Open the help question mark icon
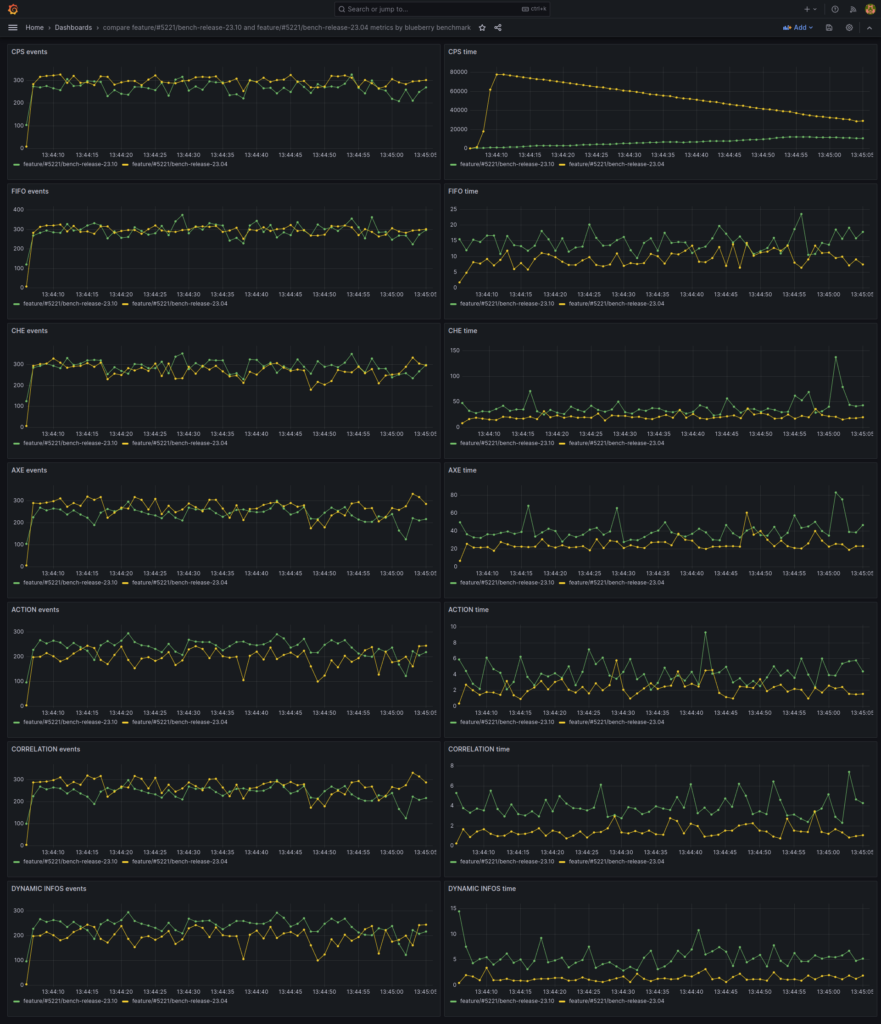This screenshot has width=881, height=1024. [x=835, y=9]
